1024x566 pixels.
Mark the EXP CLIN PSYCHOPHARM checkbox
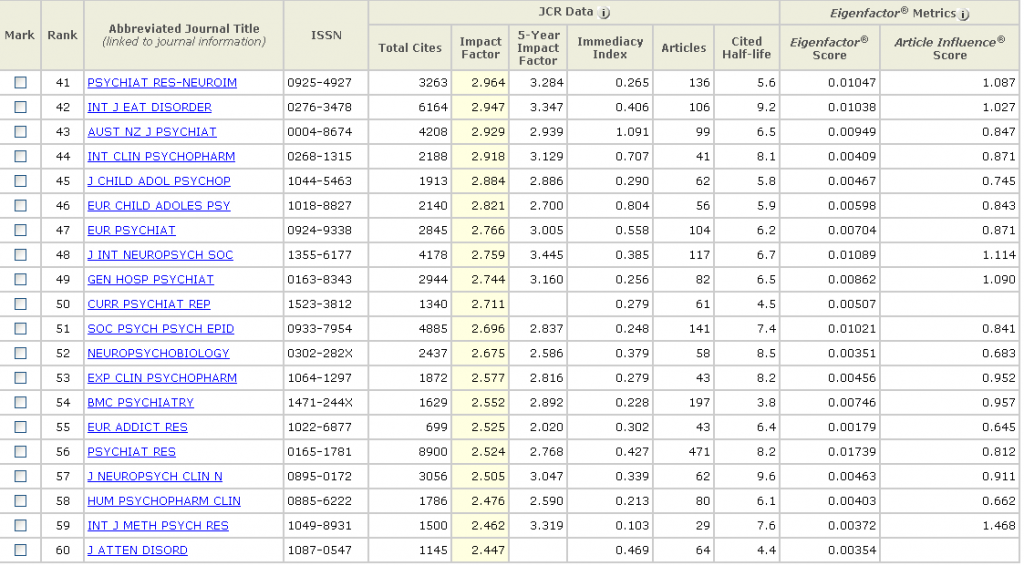pyautogui.click(x=20, y=378)
